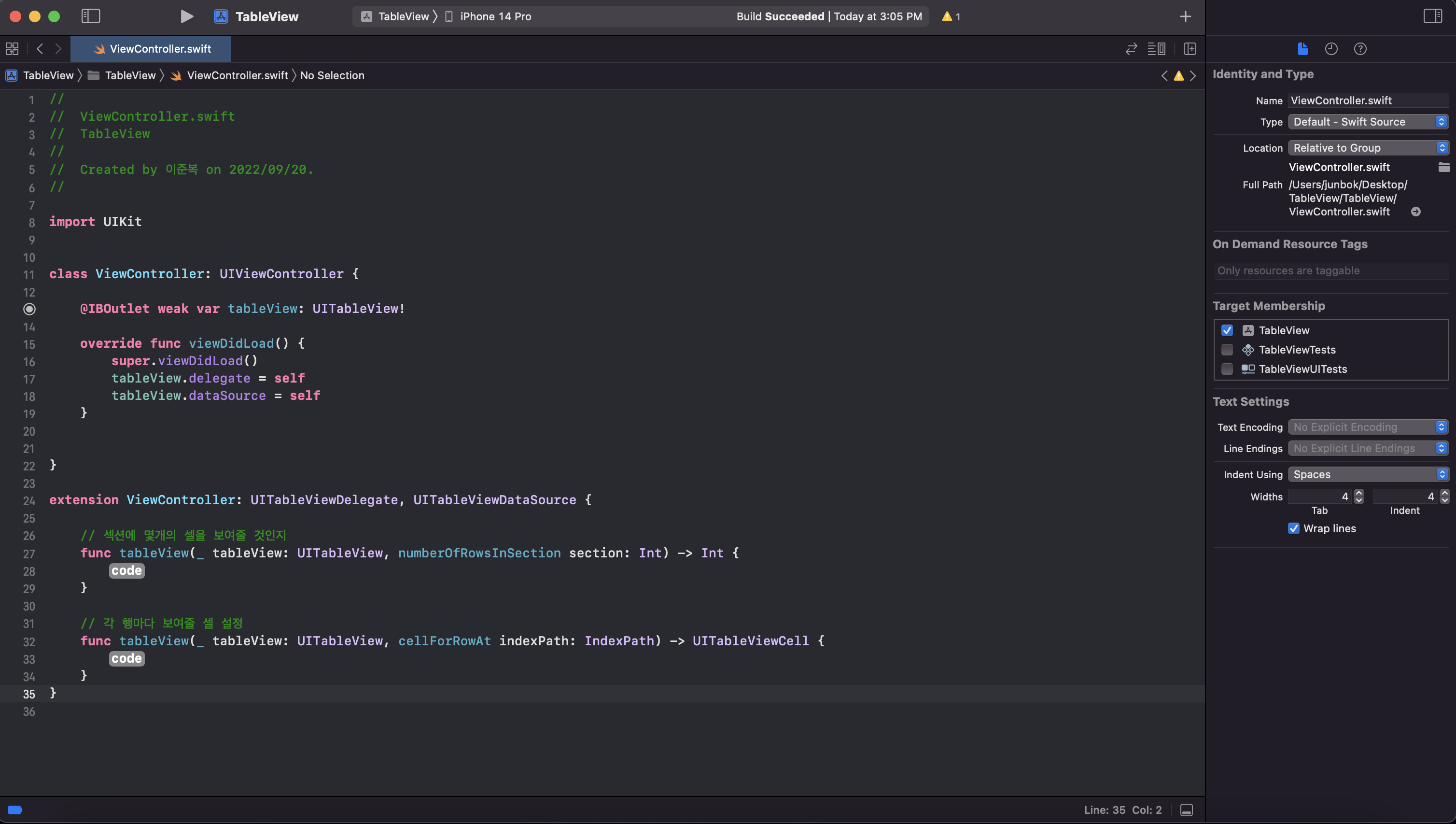Expand the collapsed code placeholder in numberOfRowsInSection
The height and width of the screenshot is (824, 1456).
pos(126,570)
